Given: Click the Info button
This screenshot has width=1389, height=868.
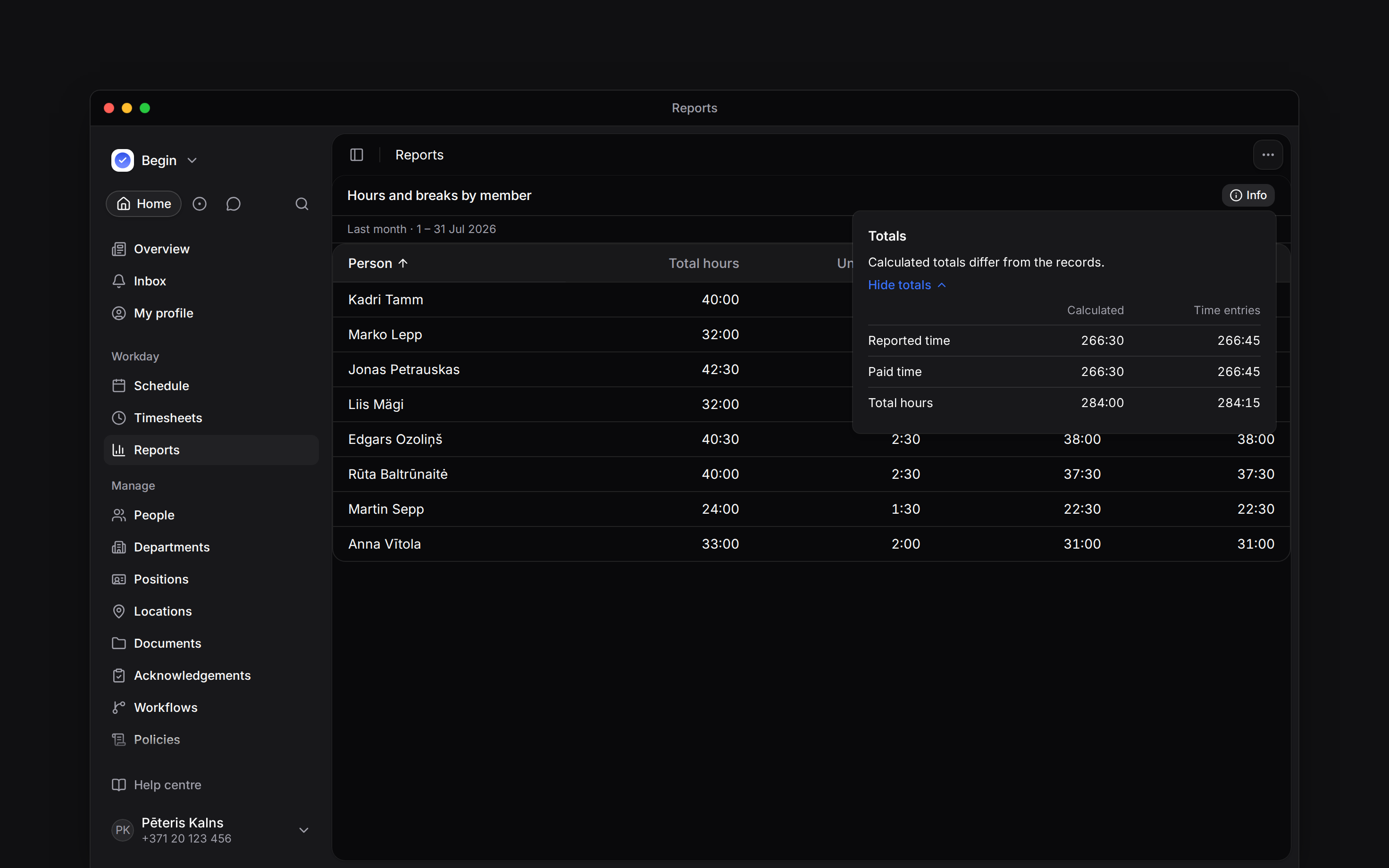Looking at the screenshot, I should (x=1248, y=195).
